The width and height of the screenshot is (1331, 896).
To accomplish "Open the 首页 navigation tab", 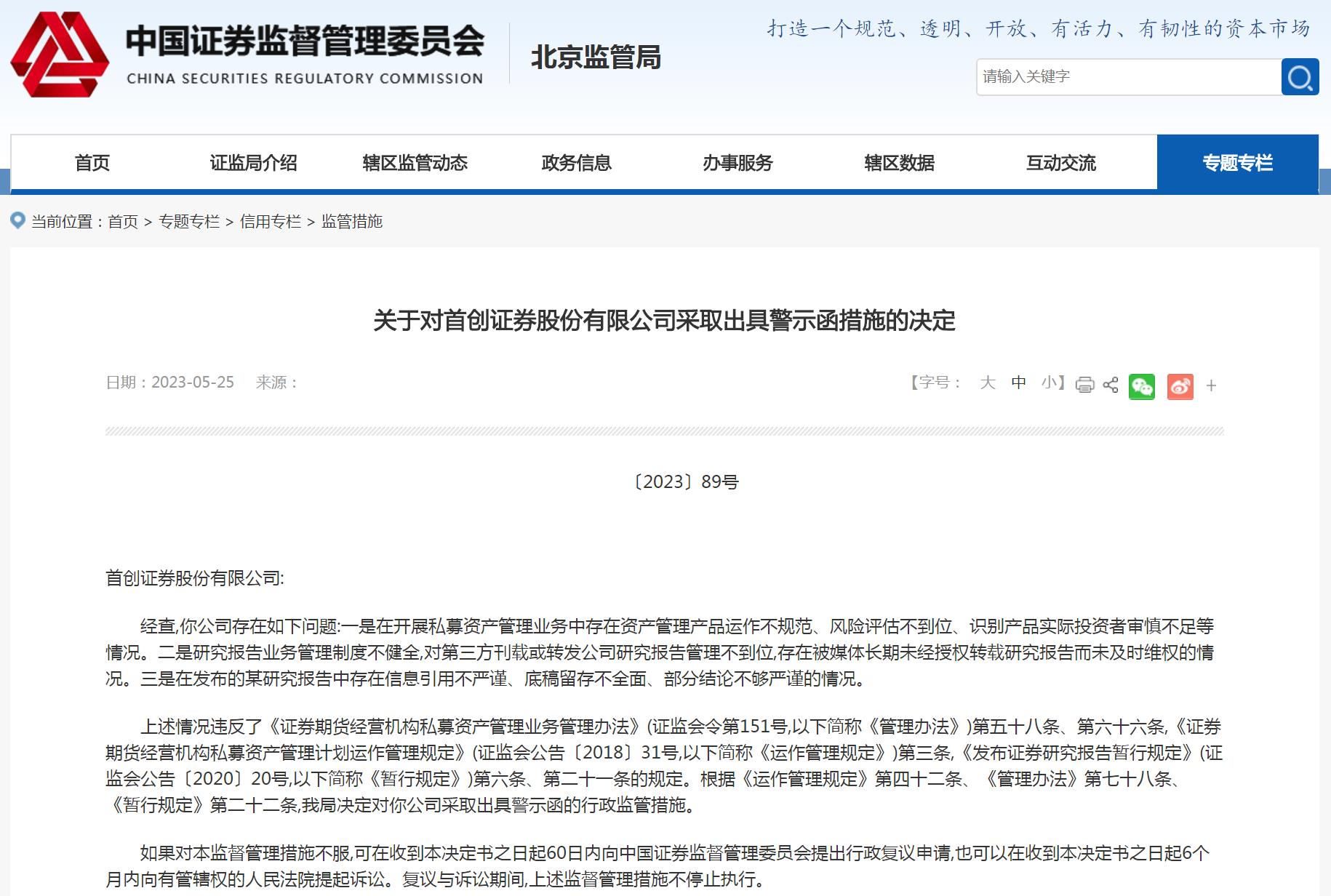I will point(92,163).
